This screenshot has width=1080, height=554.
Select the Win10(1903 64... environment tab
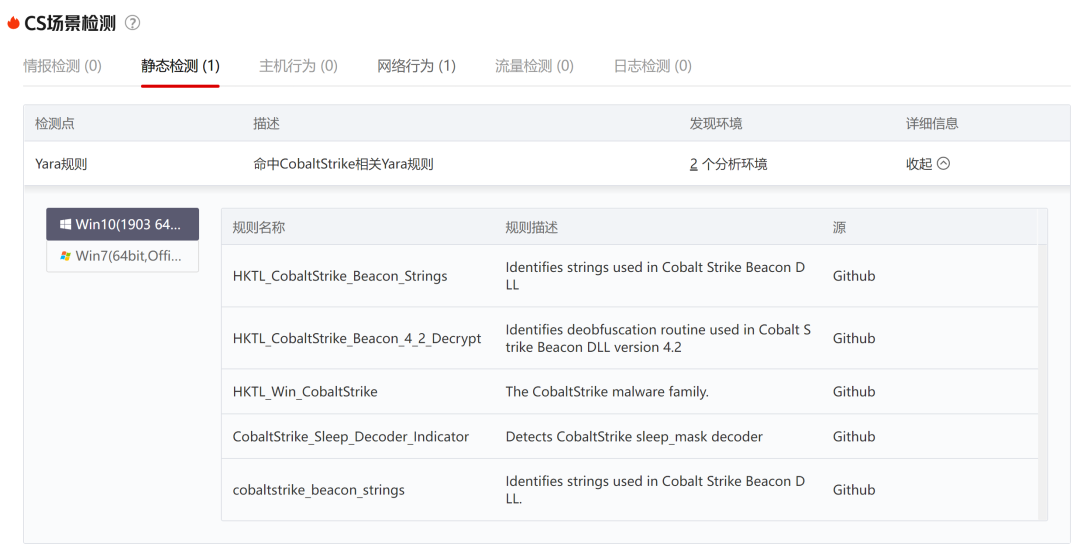(x=123, y=224)
